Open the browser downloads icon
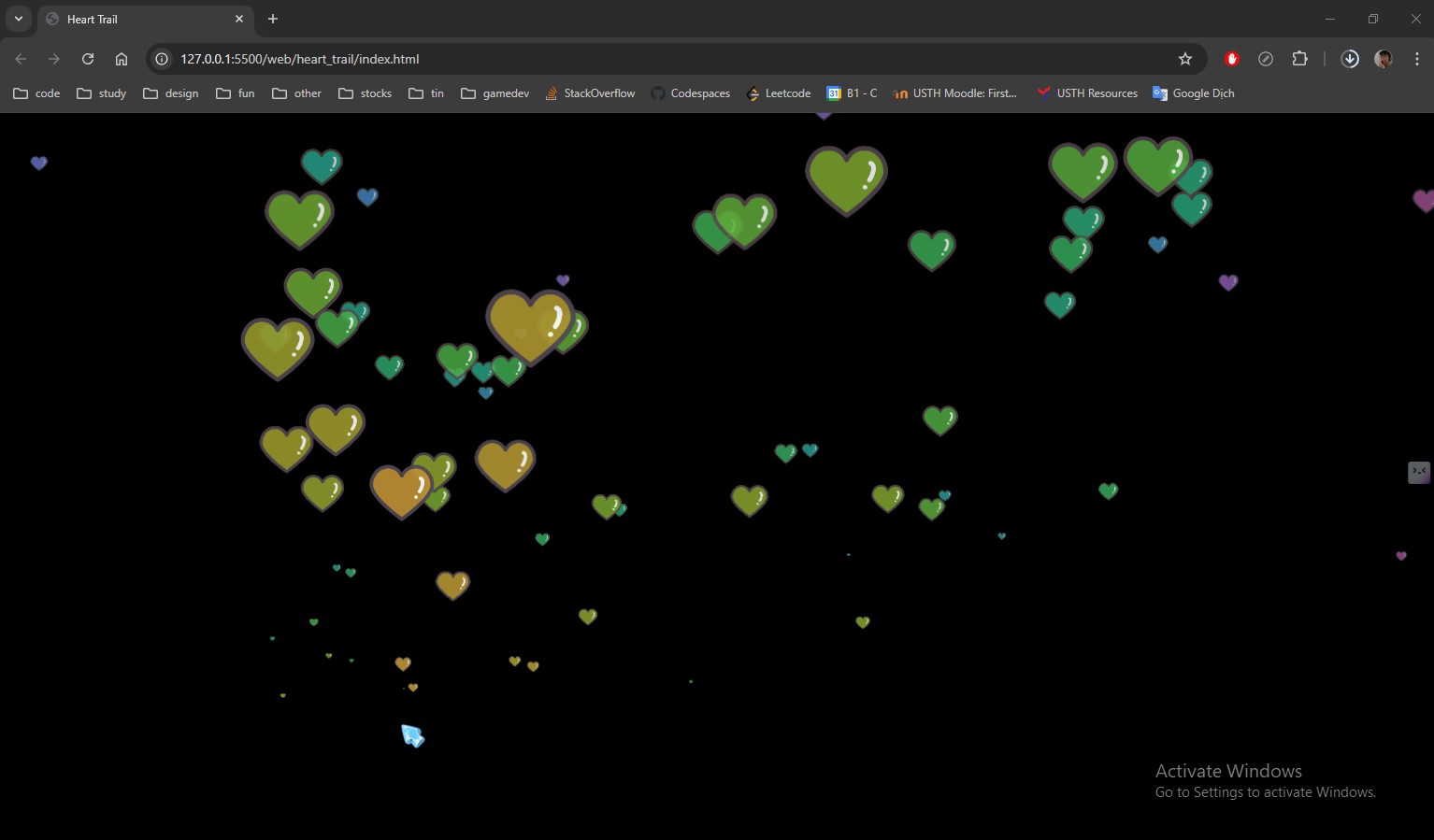Image resolution: width=1434 pixels, height=840 pixels. (1350, 59)
